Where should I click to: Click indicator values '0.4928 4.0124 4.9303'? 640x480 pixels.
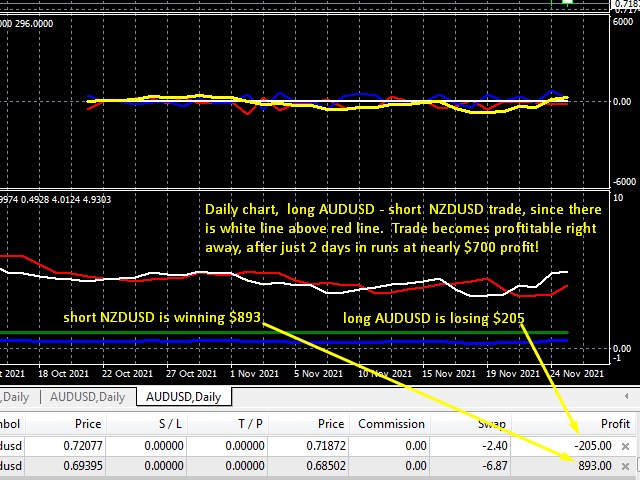[x=66, y=200]
